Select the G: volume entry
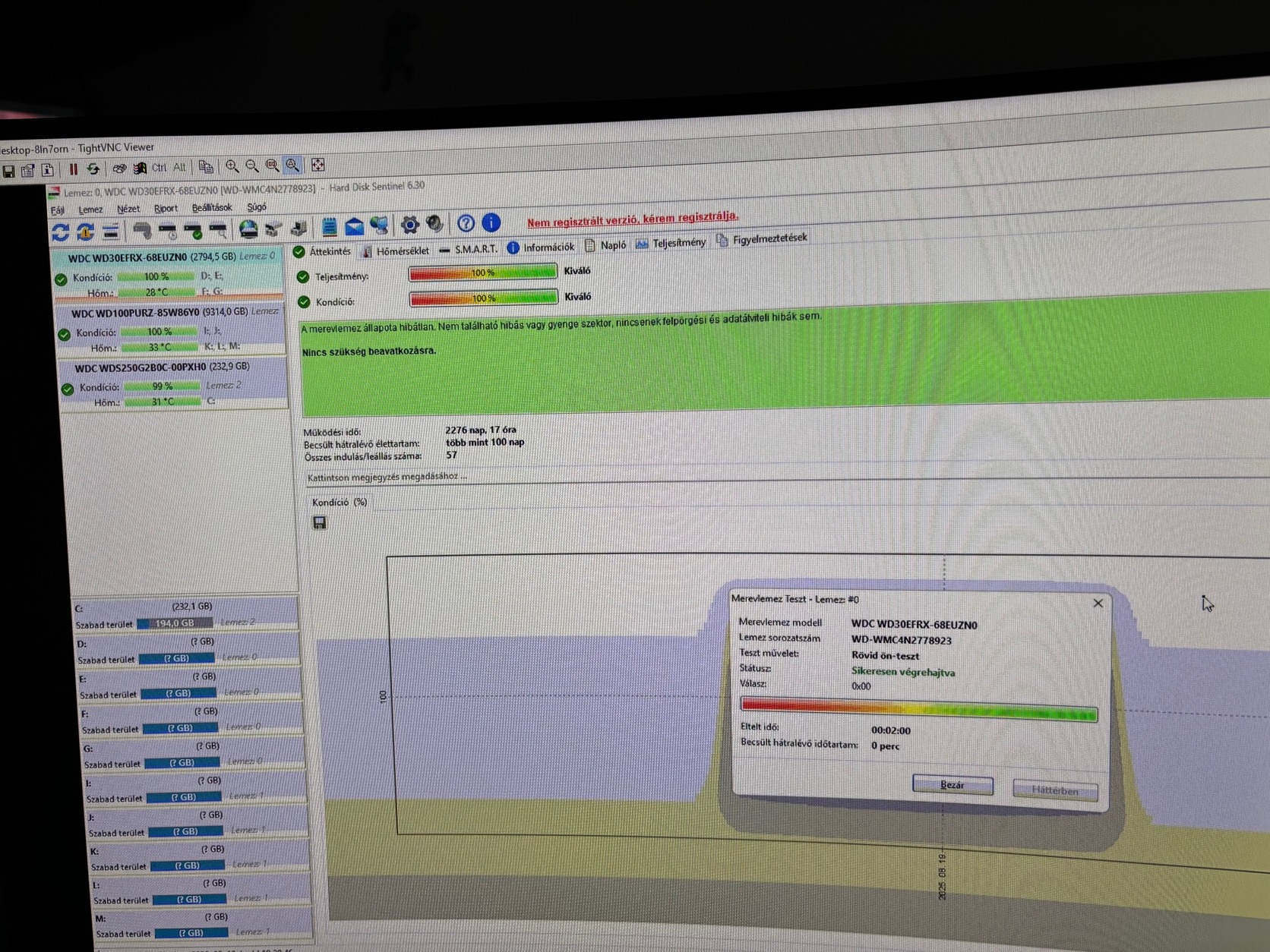1270x952 pixels. point(191,755)
